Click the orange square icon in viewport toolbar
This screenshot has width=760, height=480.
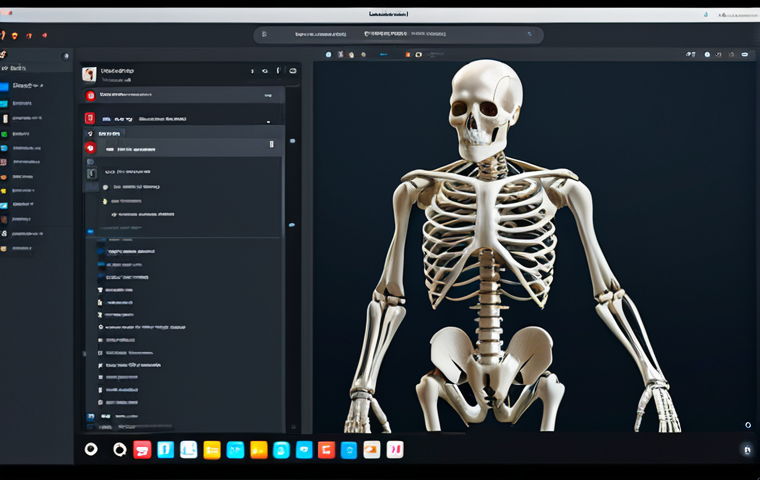pyautogui.click(x=408, y=55)
